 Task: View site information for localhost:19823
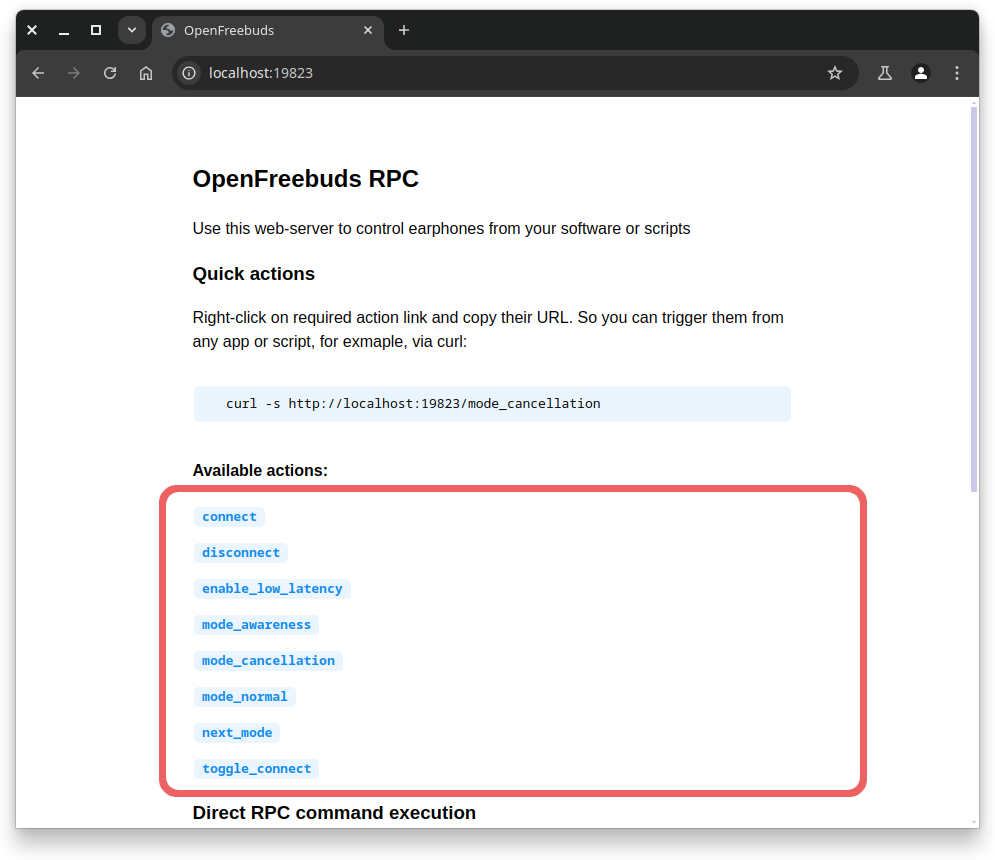point(189,72)
